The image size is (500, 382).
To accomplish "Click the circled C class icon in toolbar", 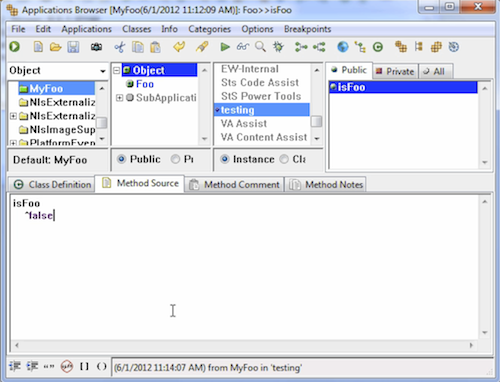I will pyautogui.click(x=378, y=47).
